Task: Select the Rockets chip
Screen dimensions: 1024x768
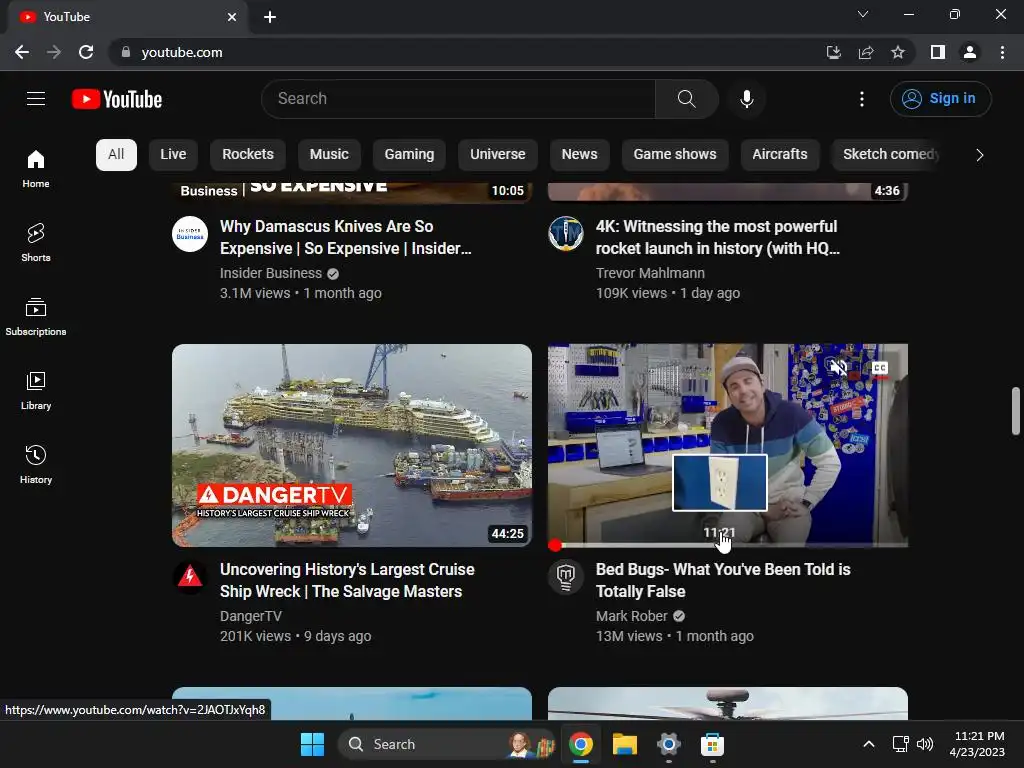Action: click(x=248, y=155)
